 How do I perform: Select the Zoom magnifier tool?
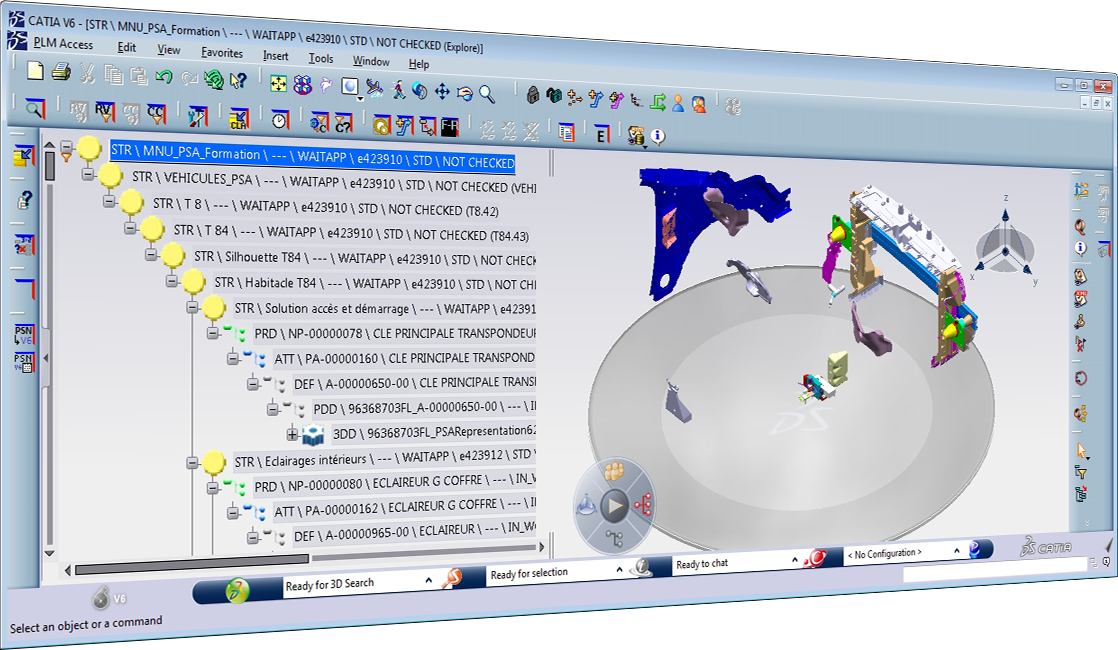coord(487,93)
